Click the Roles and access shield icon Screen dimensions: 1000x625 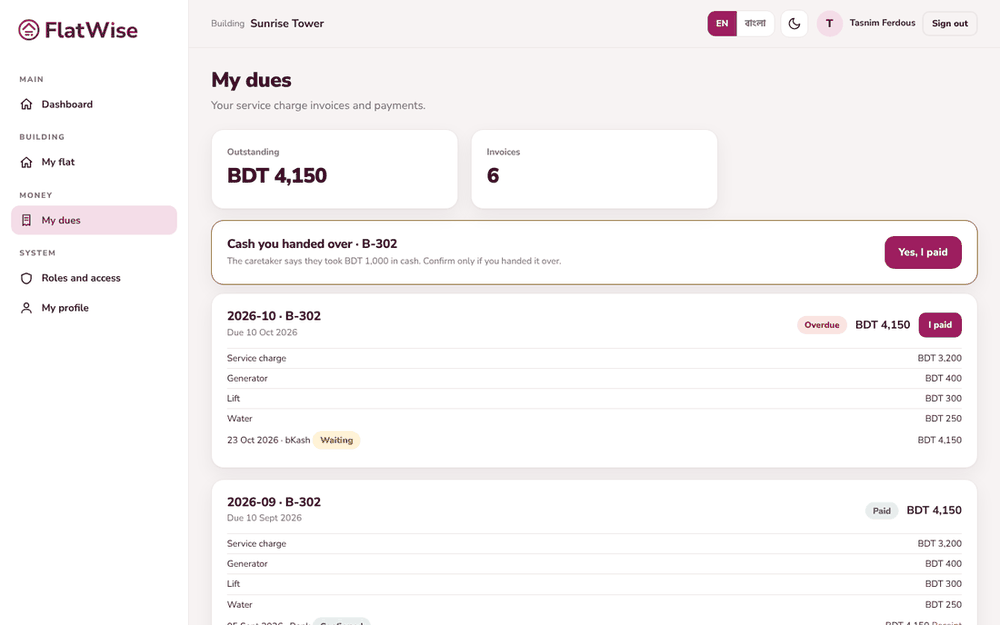(26, 278)
